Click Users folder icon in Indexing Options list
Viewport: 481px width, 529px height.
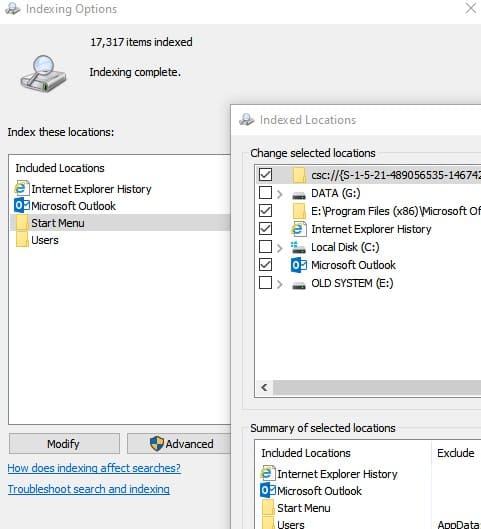22,240
